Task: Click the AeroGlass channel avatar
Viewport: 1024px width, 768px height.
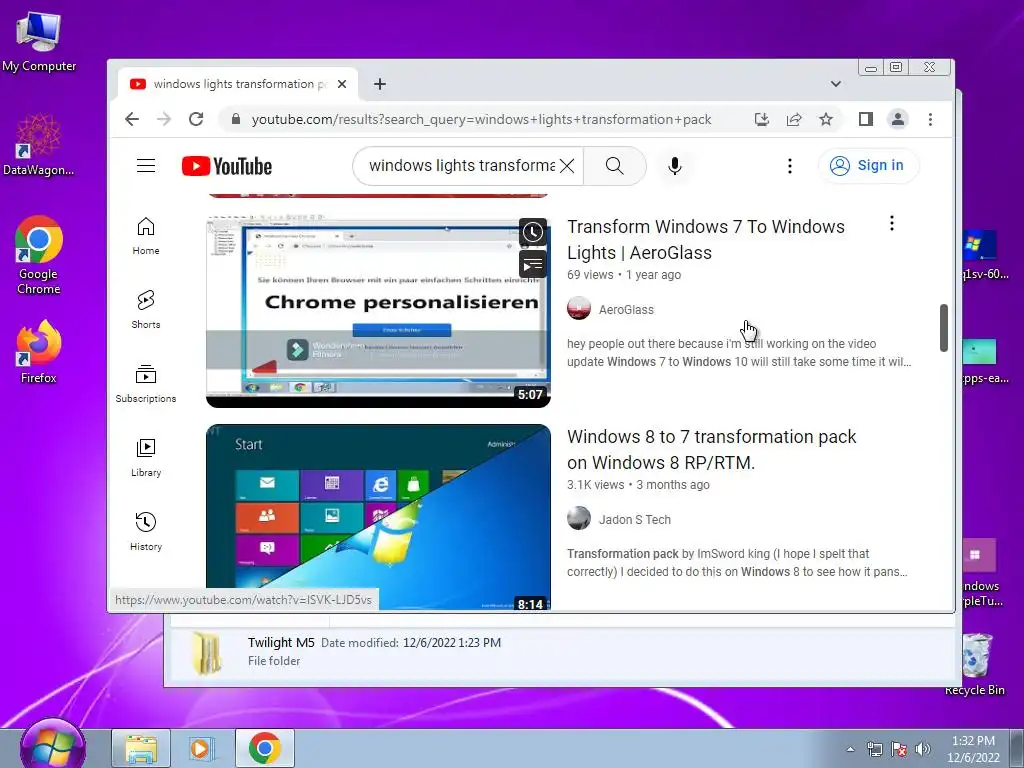Action: click(x=579, y=308)
